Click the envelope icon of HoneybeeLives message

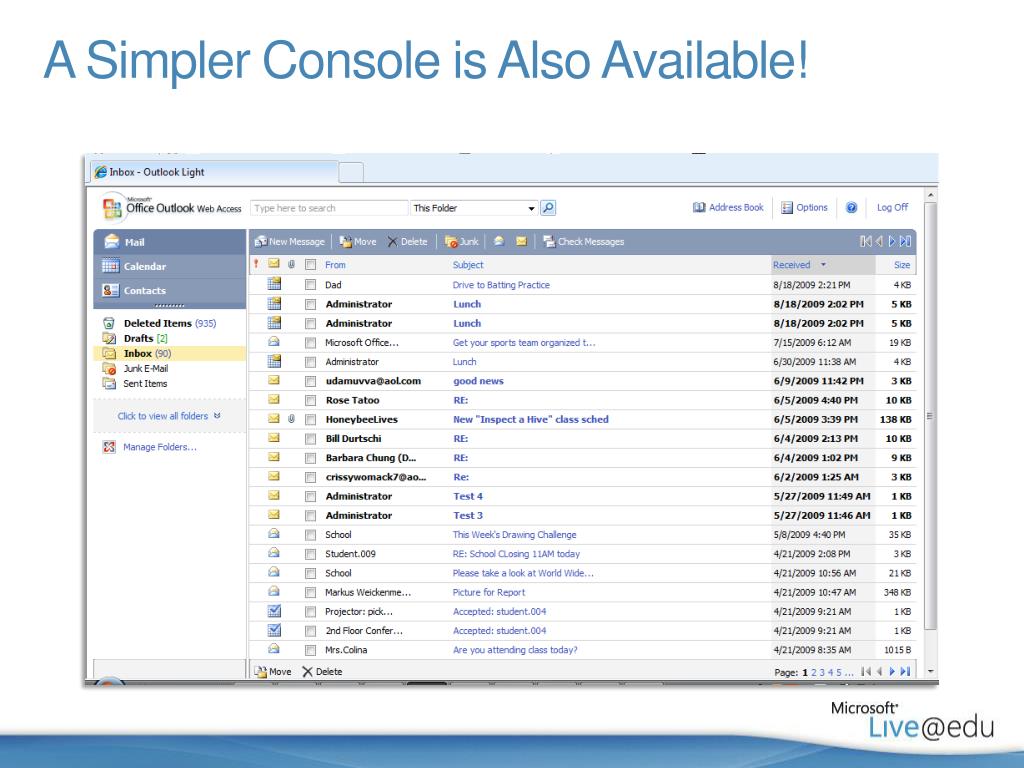tap(274, 419)
